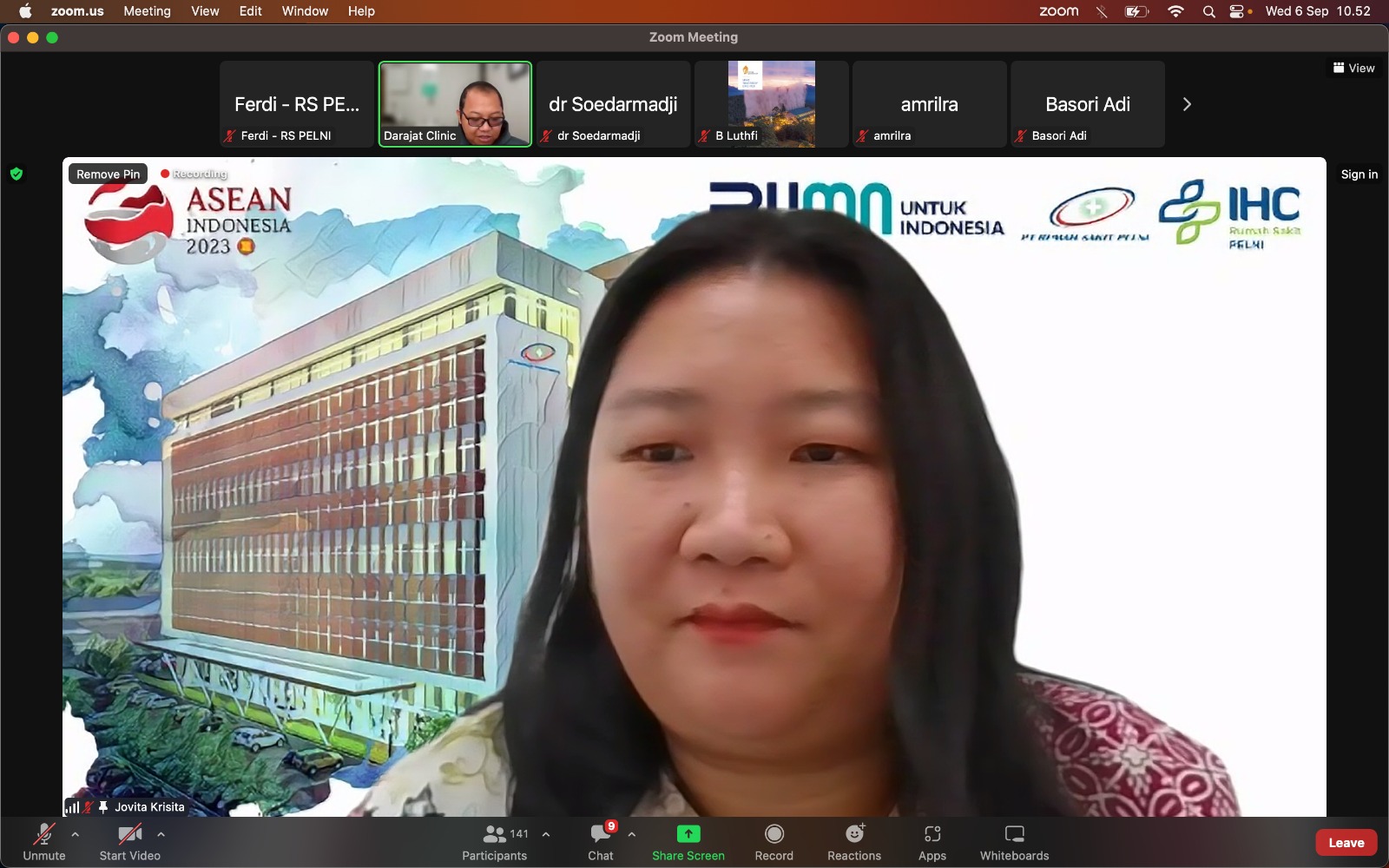Open the Meeting menu in menu bar

147,11
